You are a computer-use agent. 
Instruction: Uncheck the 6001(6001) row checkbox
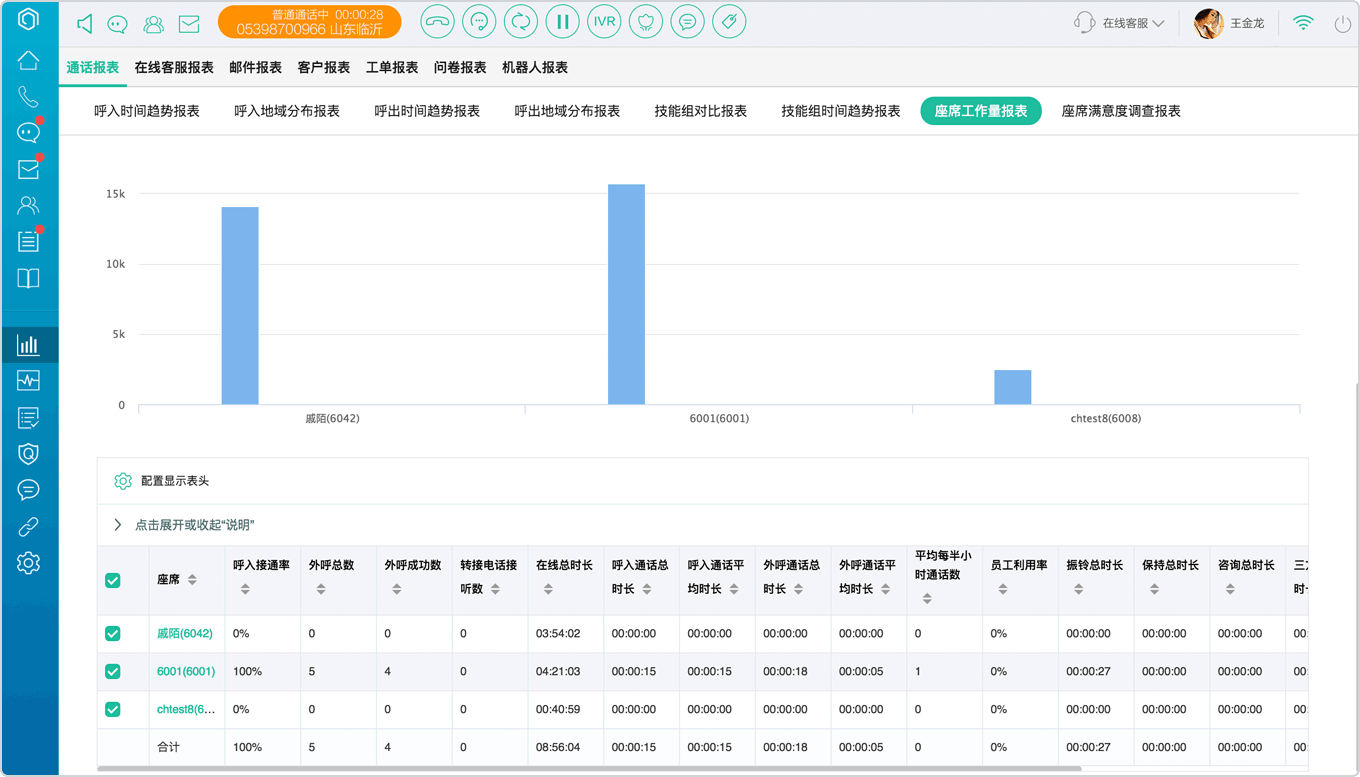coord(113,672)
